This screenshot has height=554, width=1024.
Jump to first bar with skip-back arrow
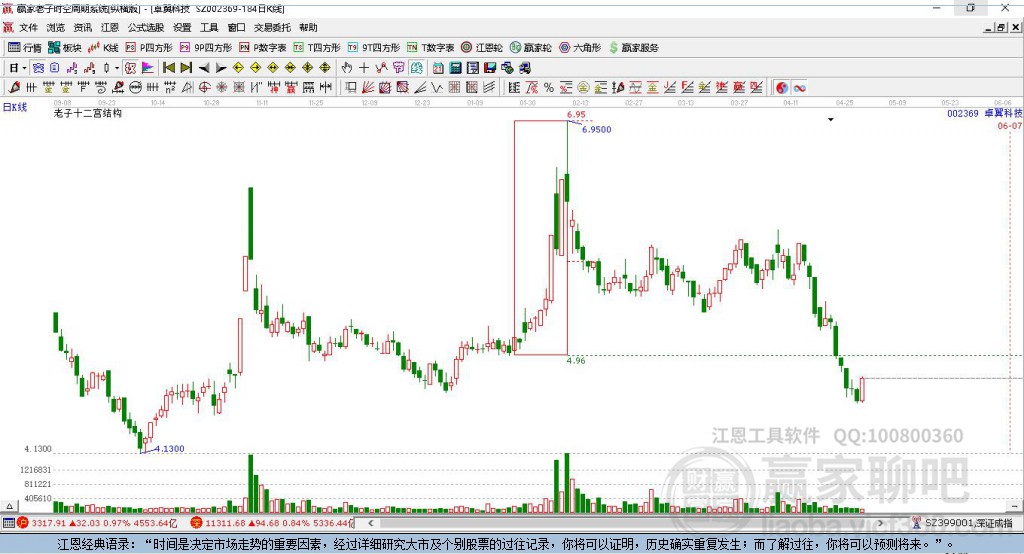pyautogui.click(x=169, y=68)
